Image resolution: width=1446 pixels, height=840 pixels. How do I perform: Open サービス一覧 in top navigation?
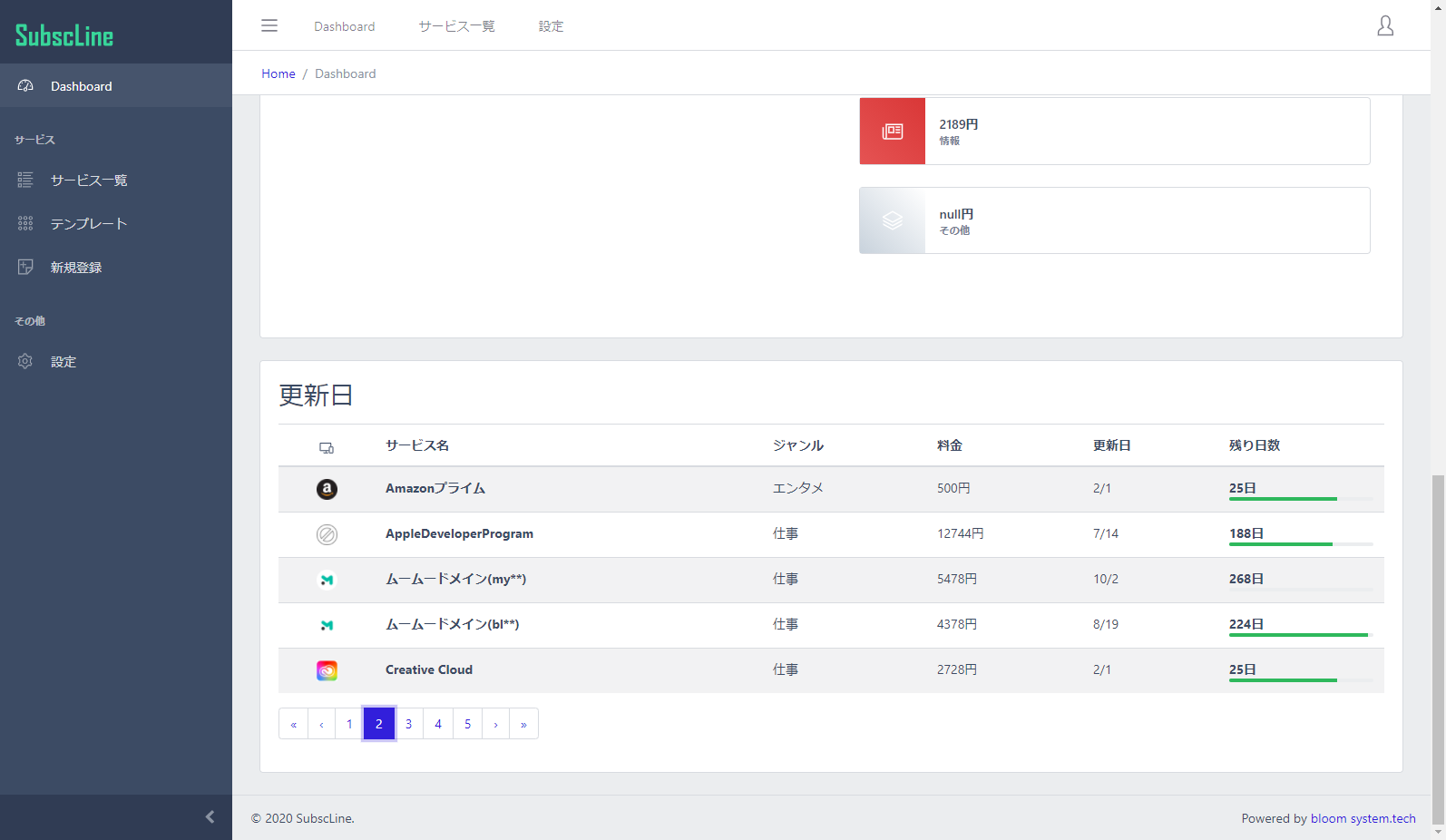[456, 26]
